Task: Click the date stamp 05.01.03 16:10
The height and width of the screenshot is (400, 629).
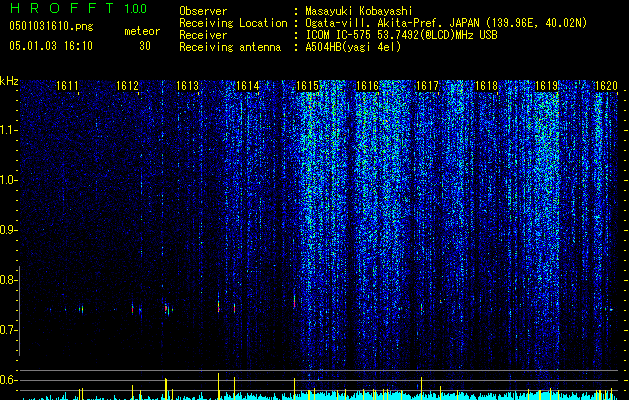Action: [51, 46]
